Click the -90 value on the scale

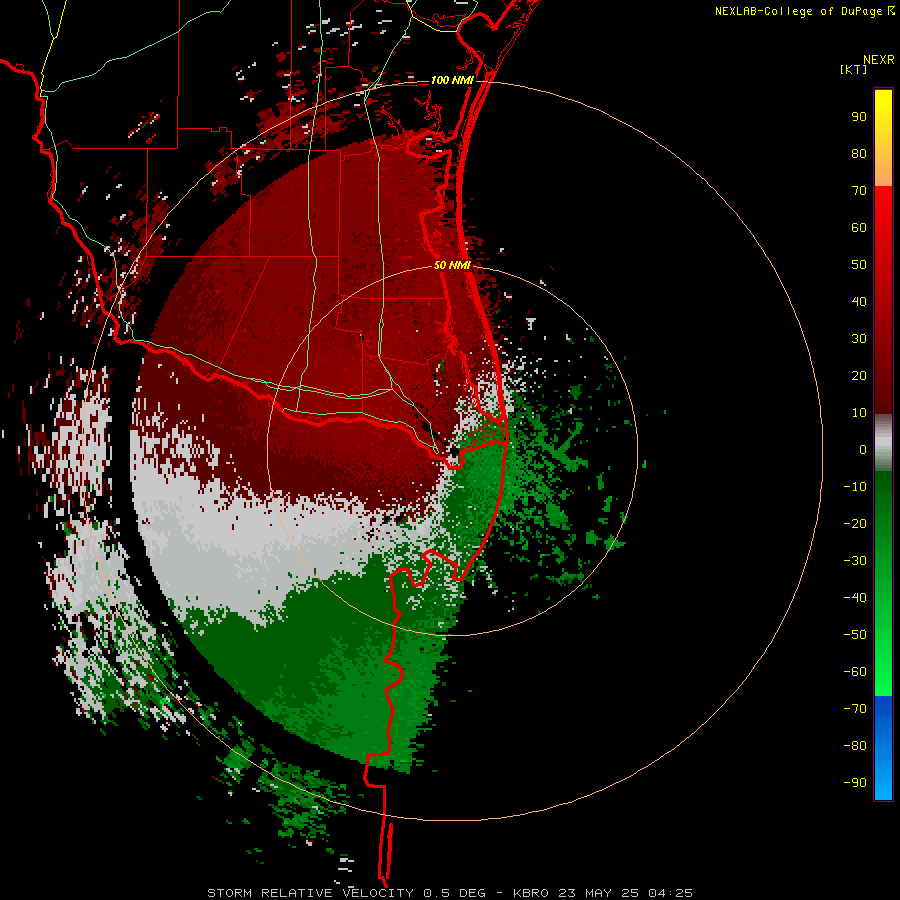click(855, 783)
